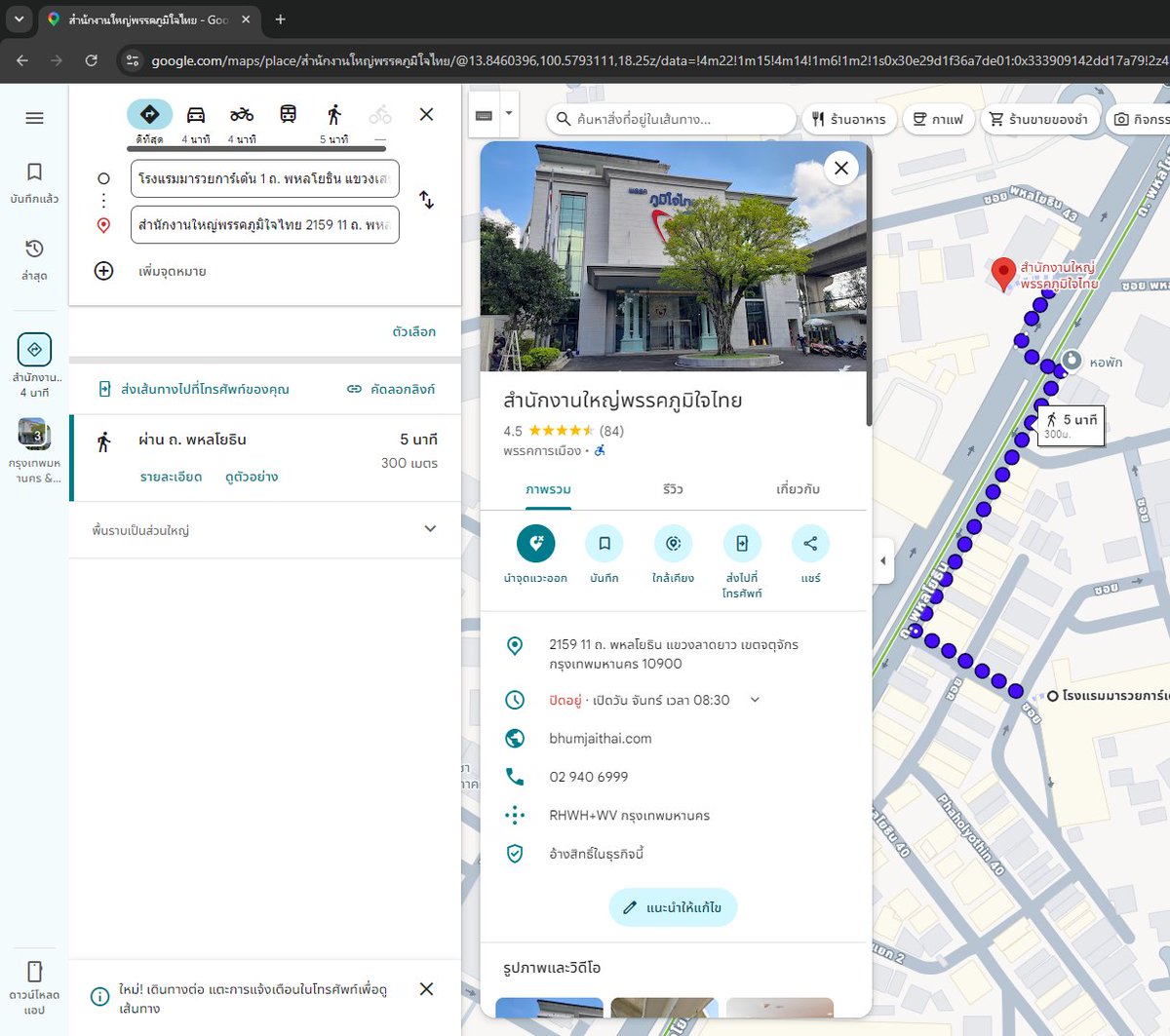
Task: Select best travel mode (ดีที่สุด)
Action: 149,122
